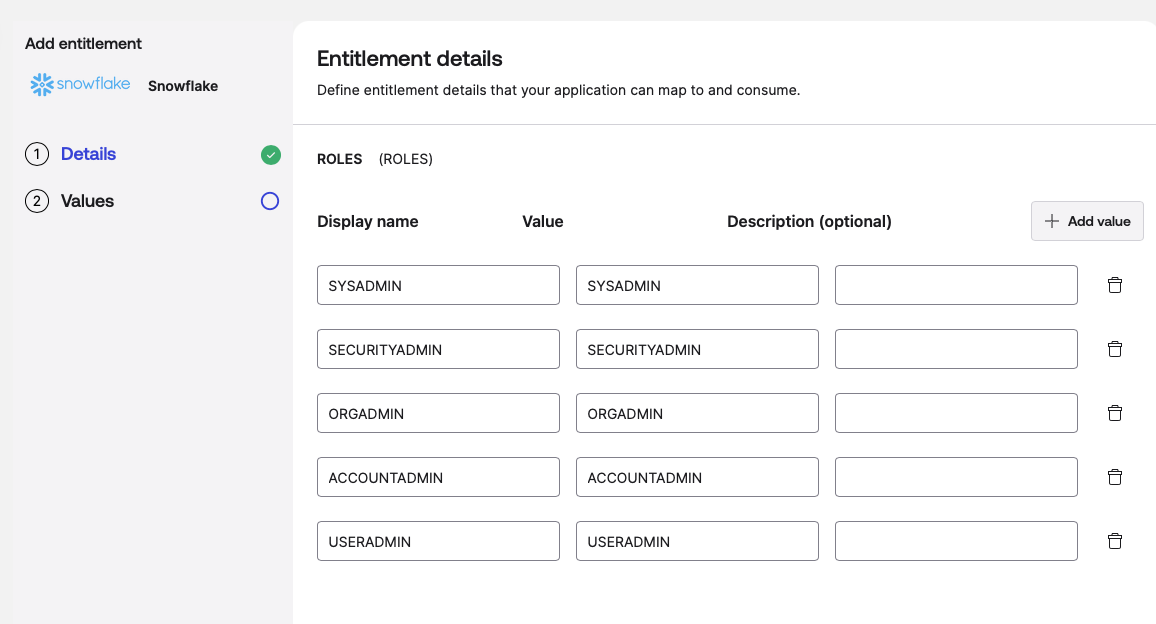
Task: Delete the SYSADMIN row with trash icon
Action: pos(1115,285)
